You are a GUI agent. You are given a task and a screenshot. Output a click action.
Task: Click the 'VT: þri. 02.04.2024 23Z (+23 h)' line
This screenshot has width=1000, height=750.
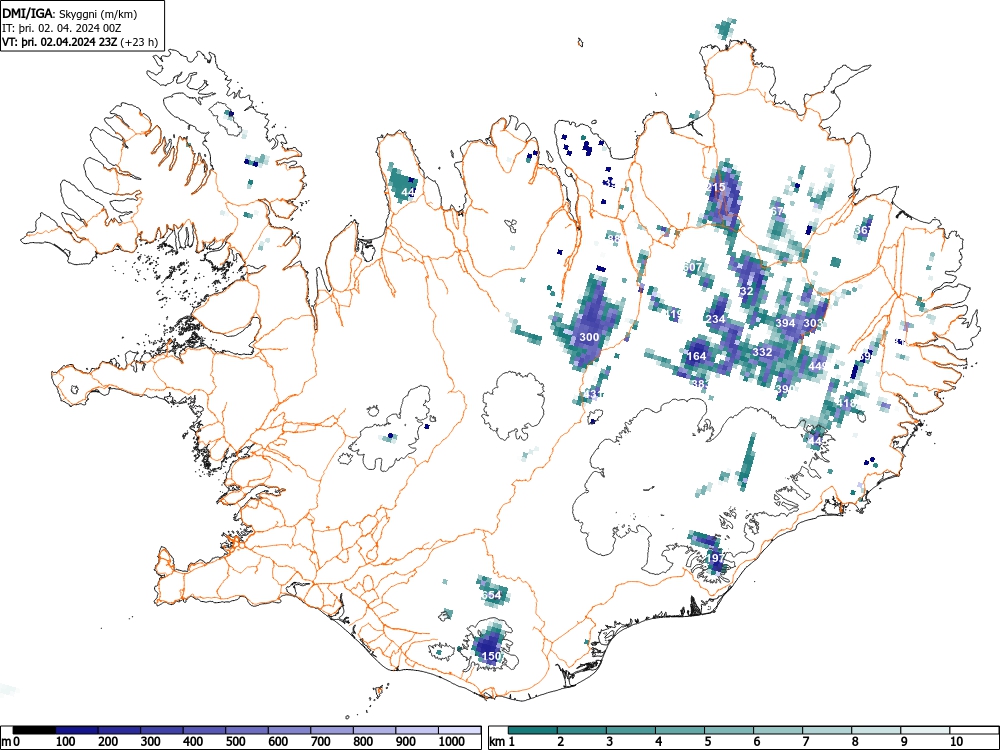(80, 43)
